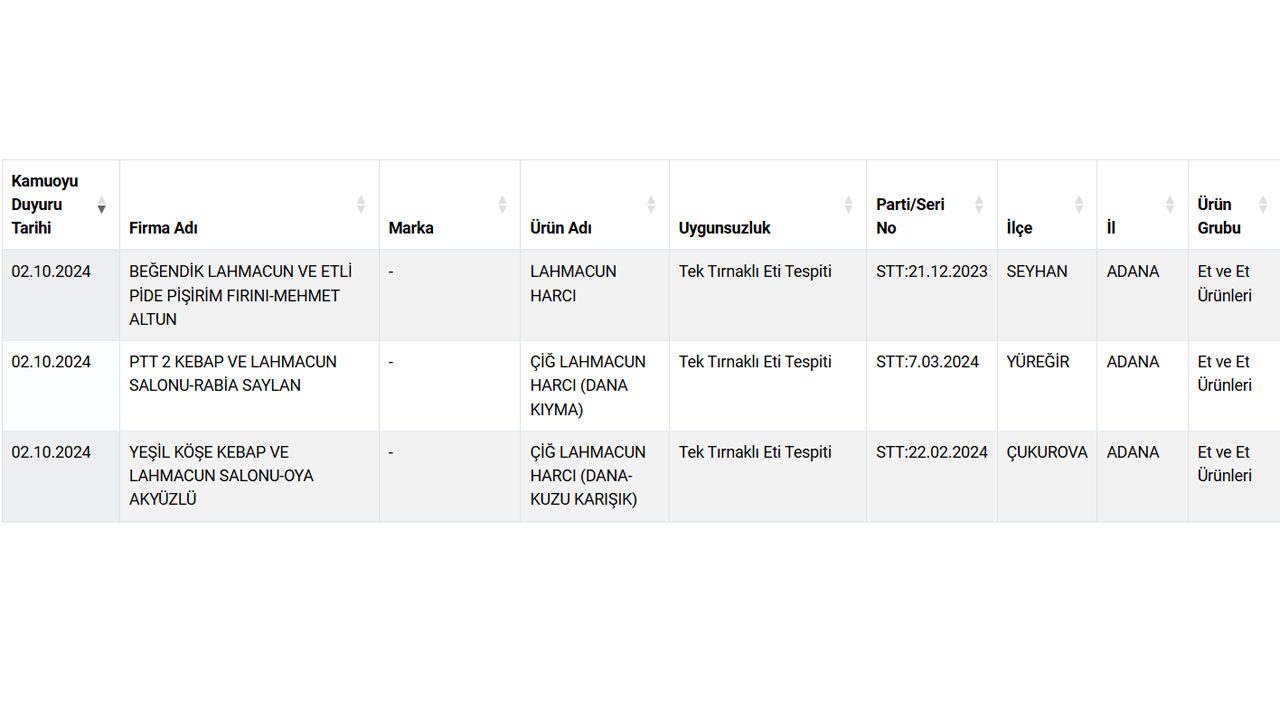Viewport: 1280px width, 720px height.
Task: Click sort arrows in Firma Adı column
Action: 361,205
